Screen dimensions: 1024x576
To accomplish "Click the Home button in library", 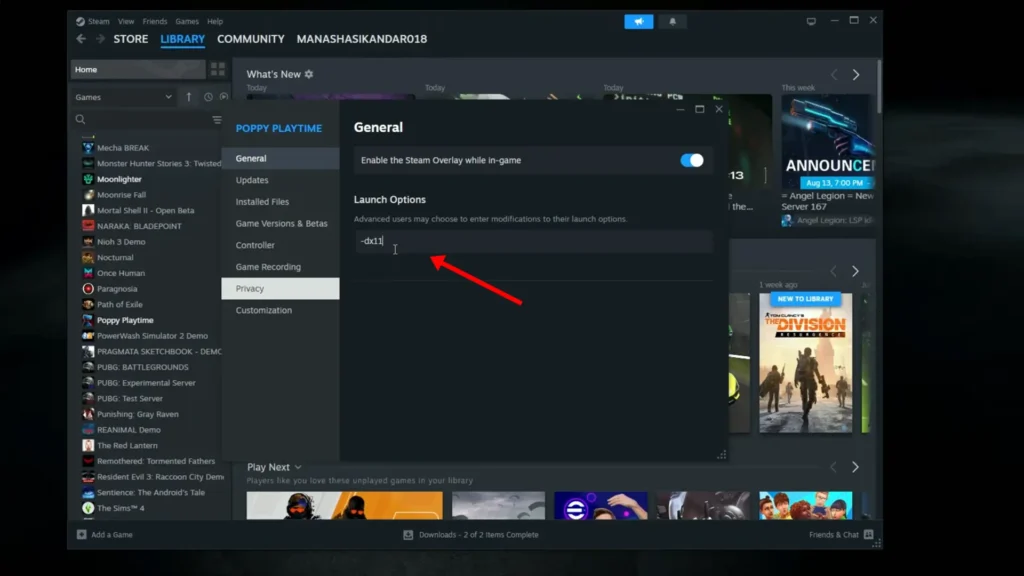I will 138,69.
